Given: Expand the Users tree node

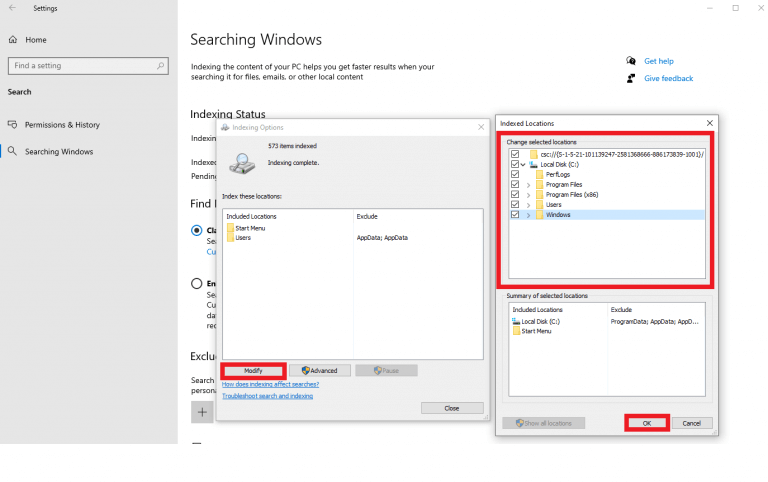Looking at the screenshot, I should 528,205.
